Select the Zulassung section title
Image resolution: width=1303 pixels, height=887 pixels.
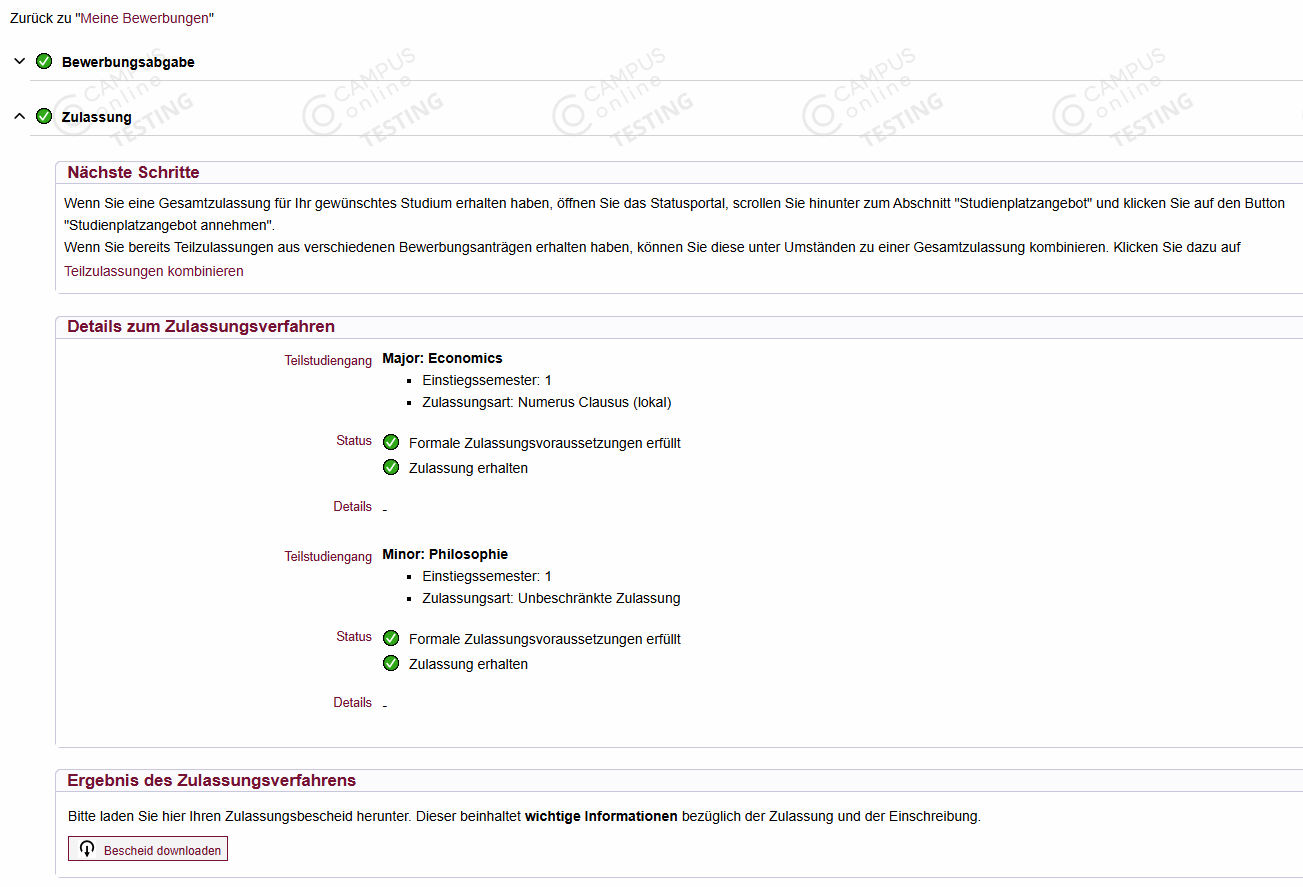(x=97, y=117)
